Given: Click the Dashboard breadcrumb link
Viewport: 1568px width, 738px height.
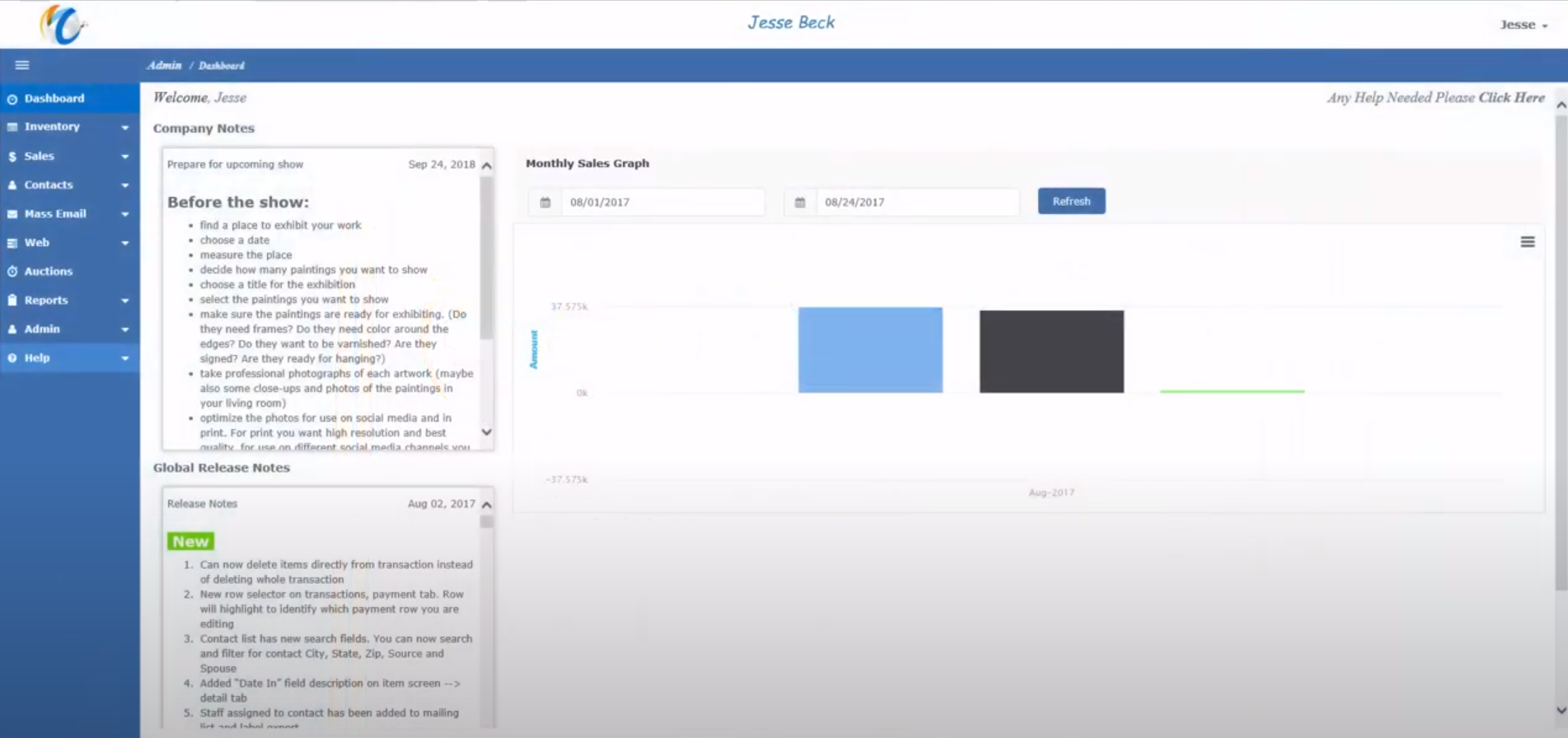Looking at the screenshot, I should pyautogui.click(x=222, y=65).
